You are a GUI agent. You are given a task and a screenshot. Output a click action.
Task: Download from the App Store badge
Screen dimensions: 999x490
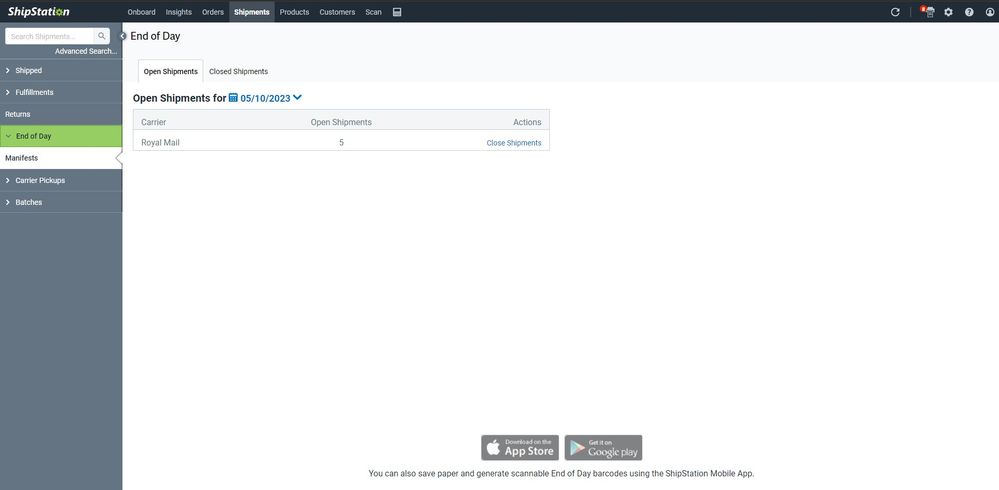click(519, 447)
